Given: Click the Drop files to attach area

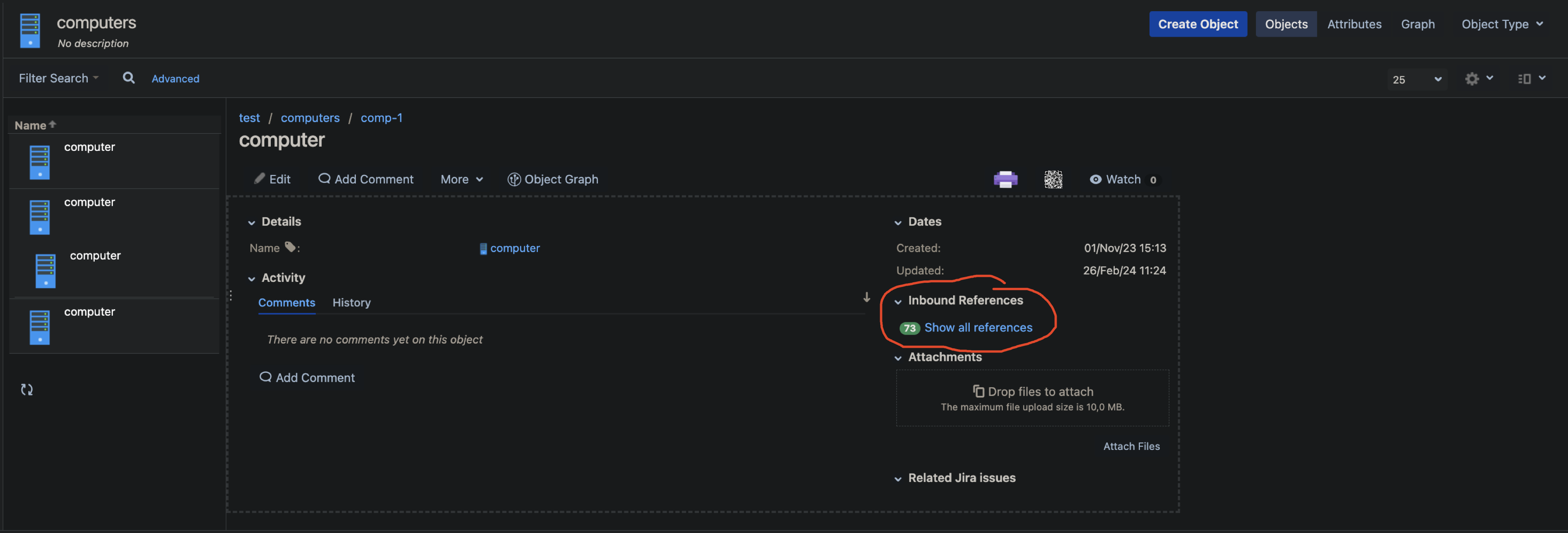Looking at the screenshot, I should point(1032,398).
